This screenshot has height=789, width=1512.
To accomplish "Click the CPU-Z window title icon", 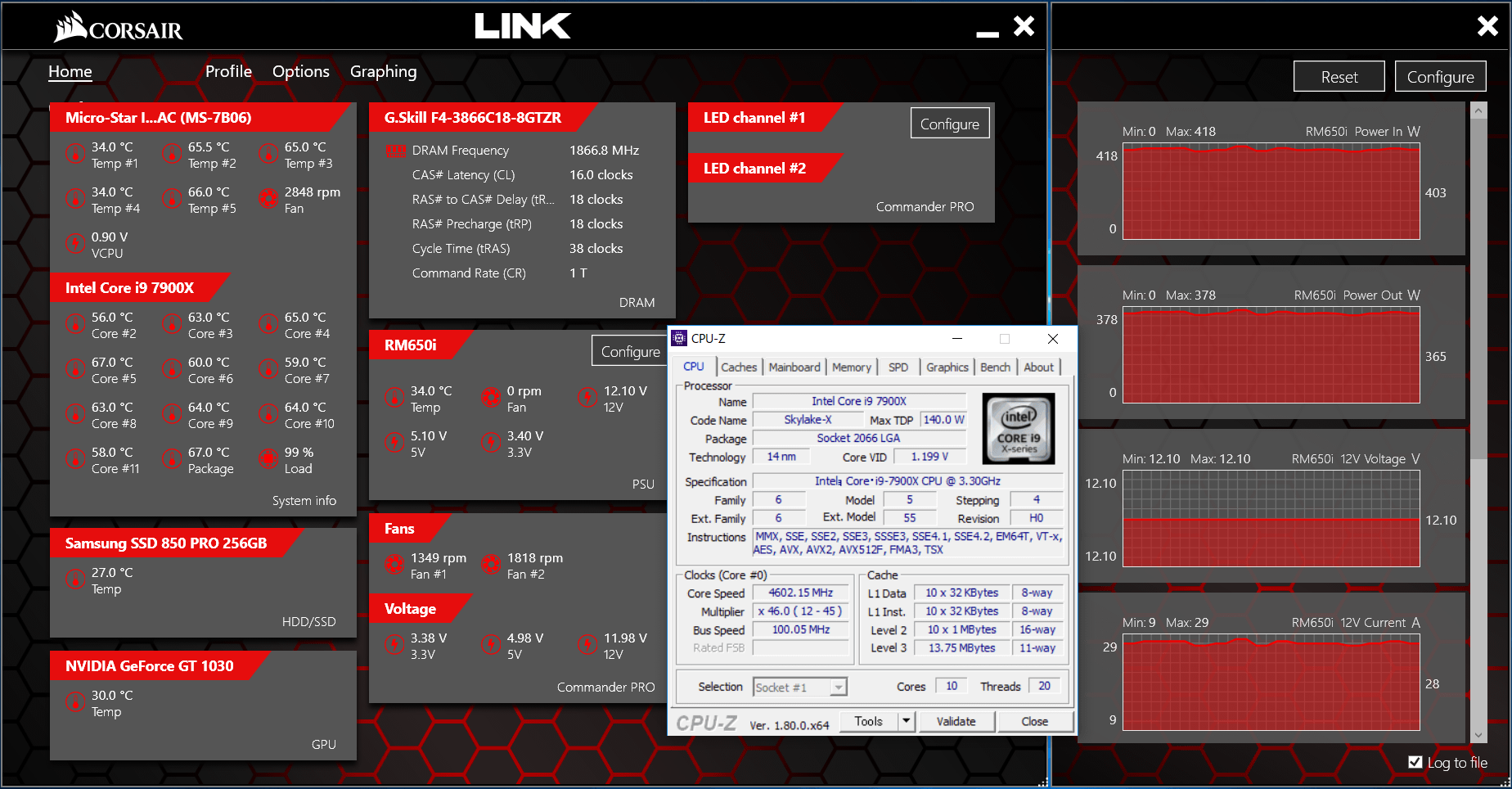I will tap(679, 338).
